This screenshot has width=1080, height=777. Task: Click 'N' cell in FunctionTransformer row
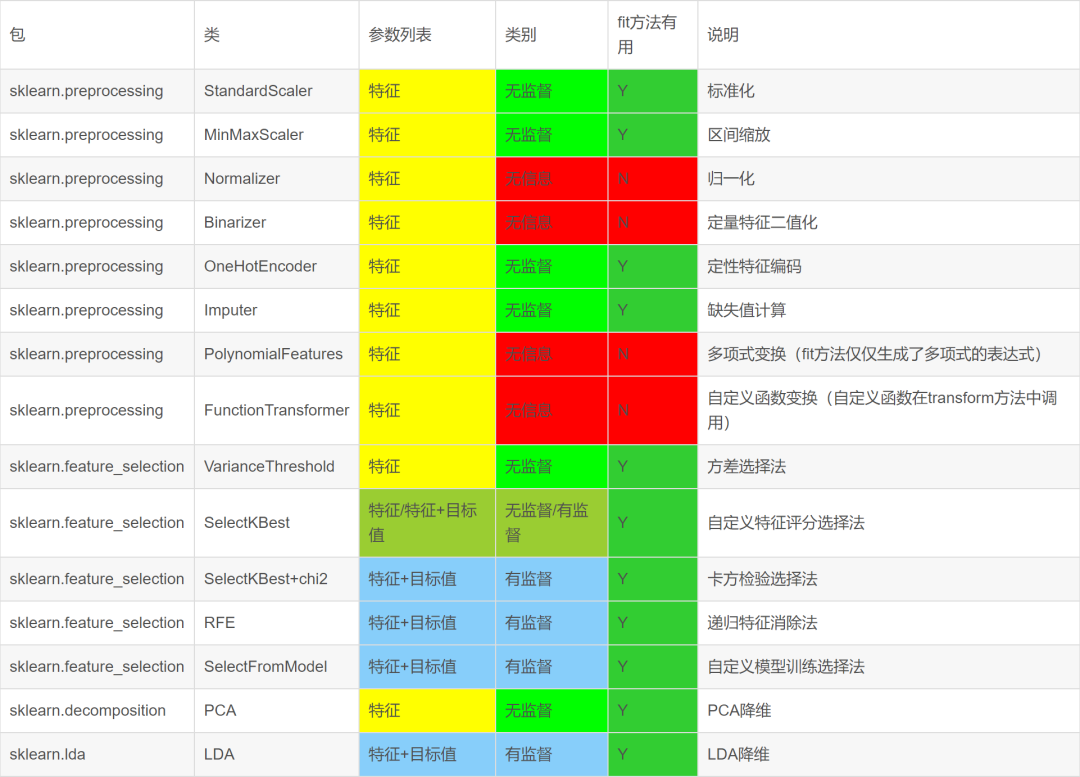coord(653,411)
